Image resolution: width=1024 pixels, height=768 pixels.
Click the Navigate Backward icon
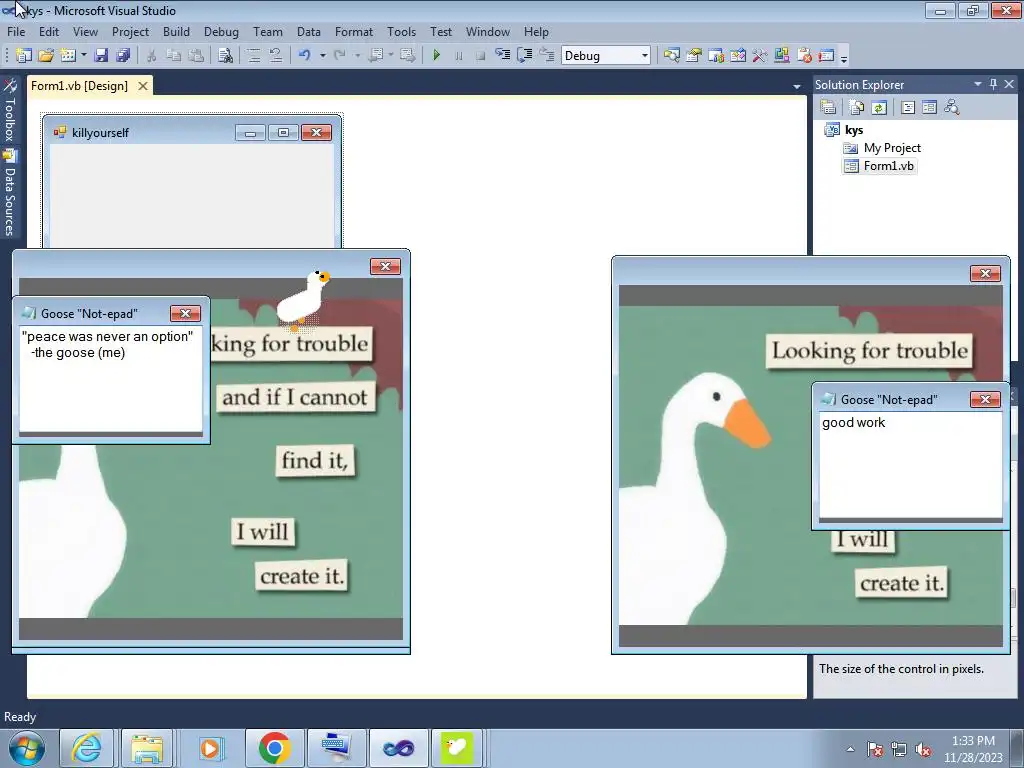[x=376, y=56]
